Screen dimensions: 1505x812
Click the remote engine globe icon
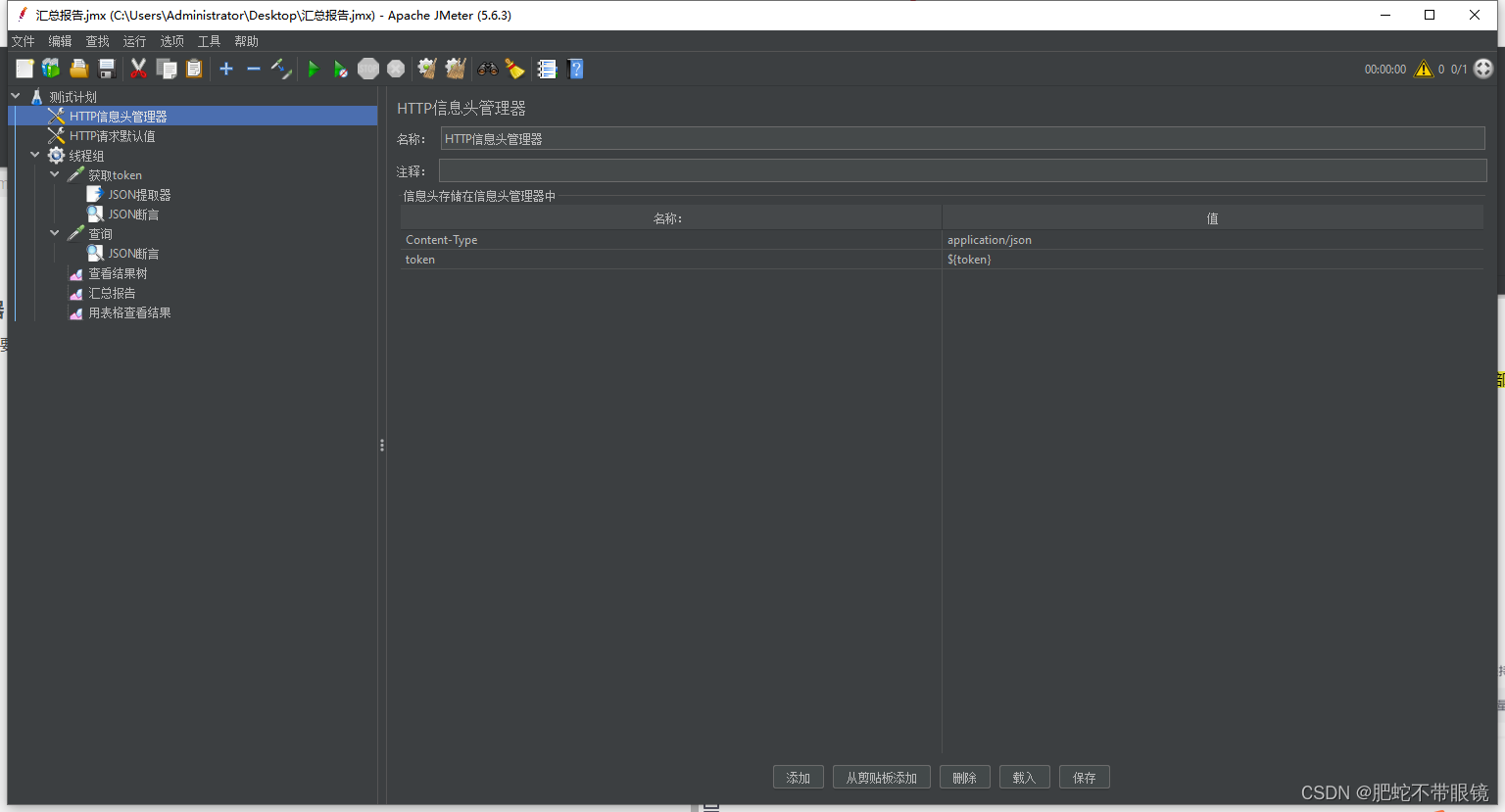click(x=1483, y=69)
